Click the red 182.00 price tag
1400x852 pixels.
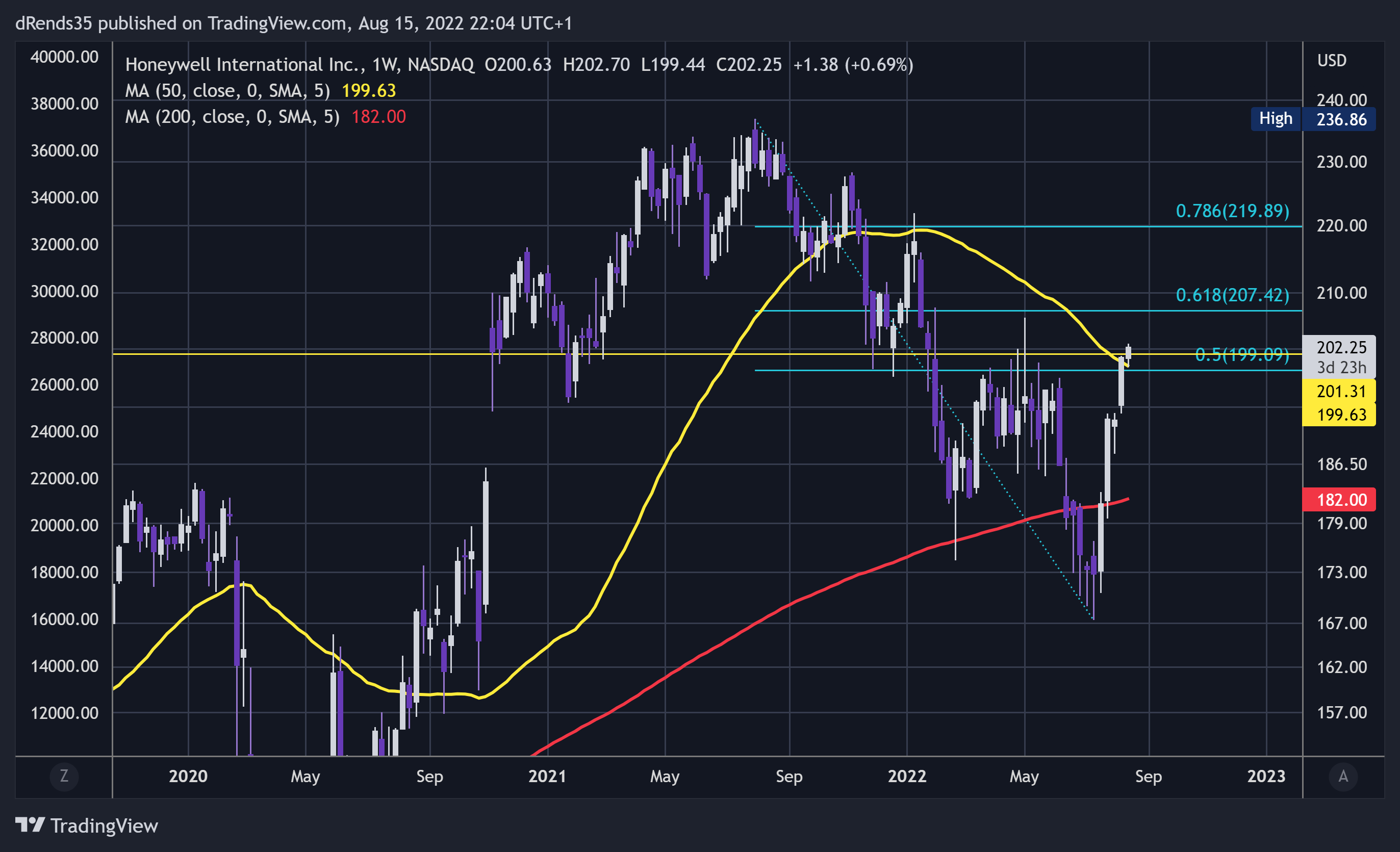[x=1339, y=499]
